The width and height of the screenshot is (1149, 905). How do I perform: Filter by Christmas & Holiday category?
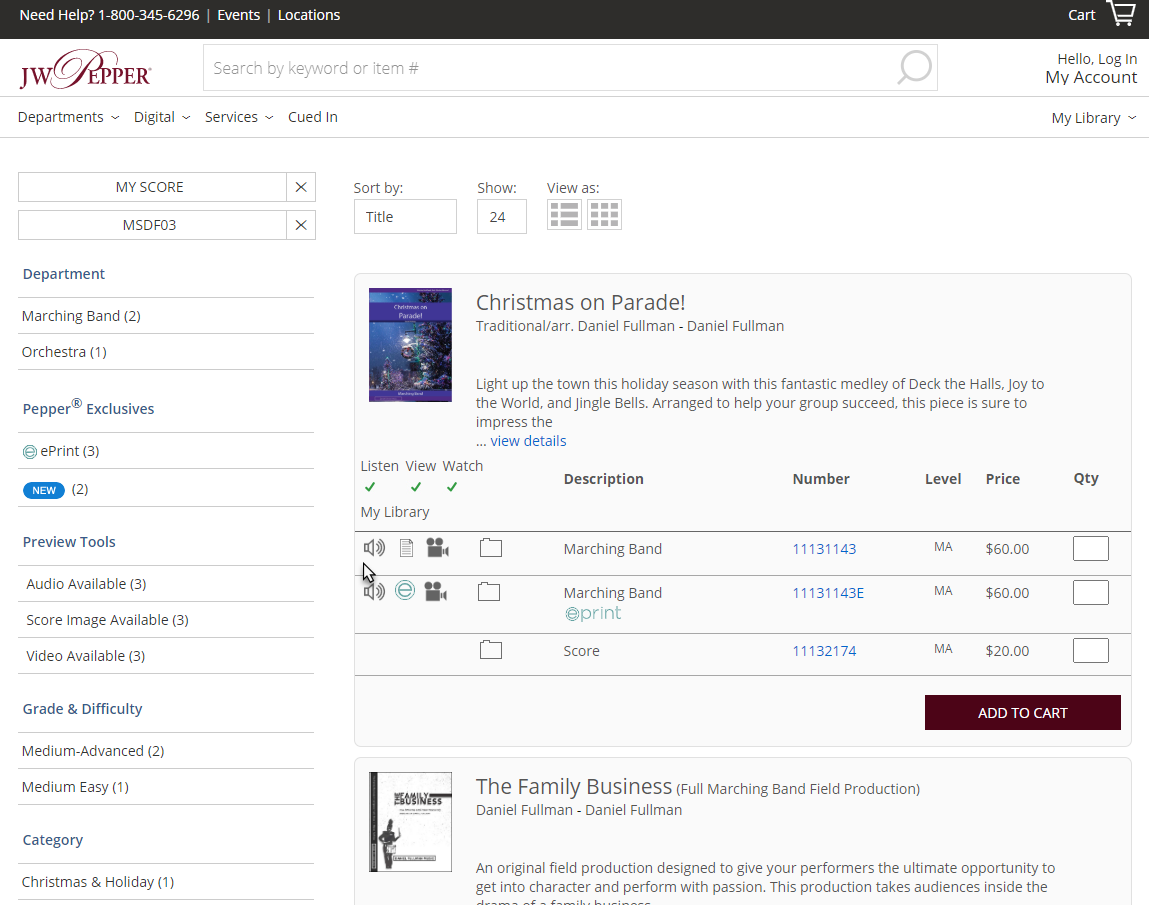[98, 882]
